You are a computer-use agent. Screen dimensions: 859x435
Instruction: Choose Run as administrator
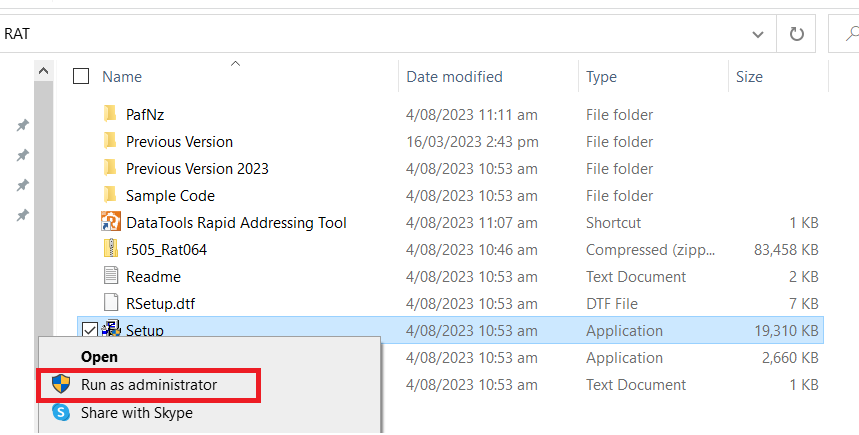[x=148, y=385]
